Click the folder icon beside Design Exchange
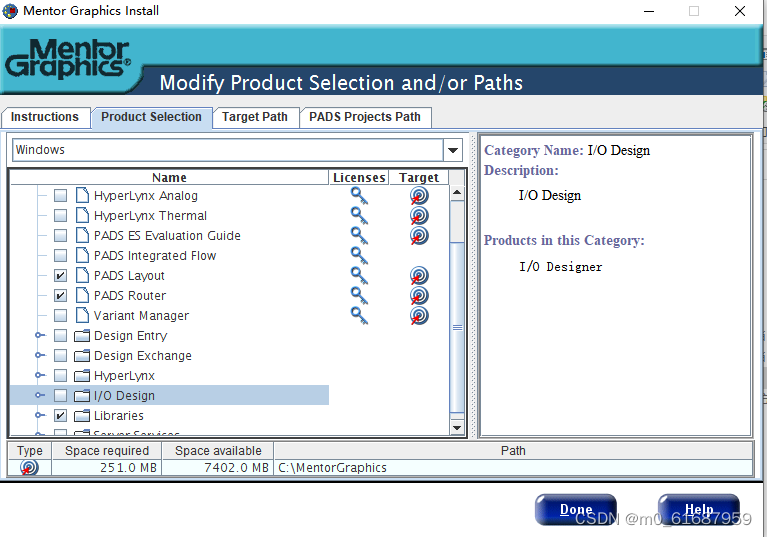This screenshot has width=767, height=537. [82, 356]
